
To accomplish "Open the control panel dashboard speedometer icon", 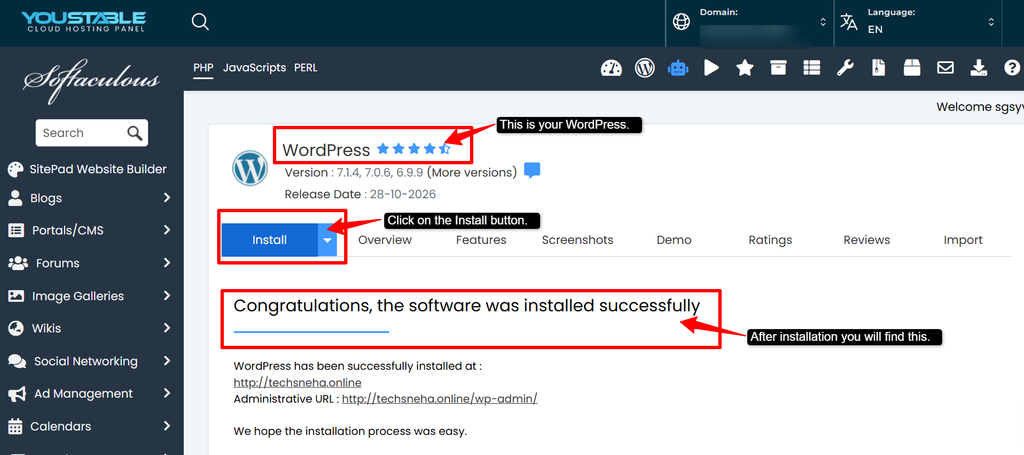I will click(611, 68).
